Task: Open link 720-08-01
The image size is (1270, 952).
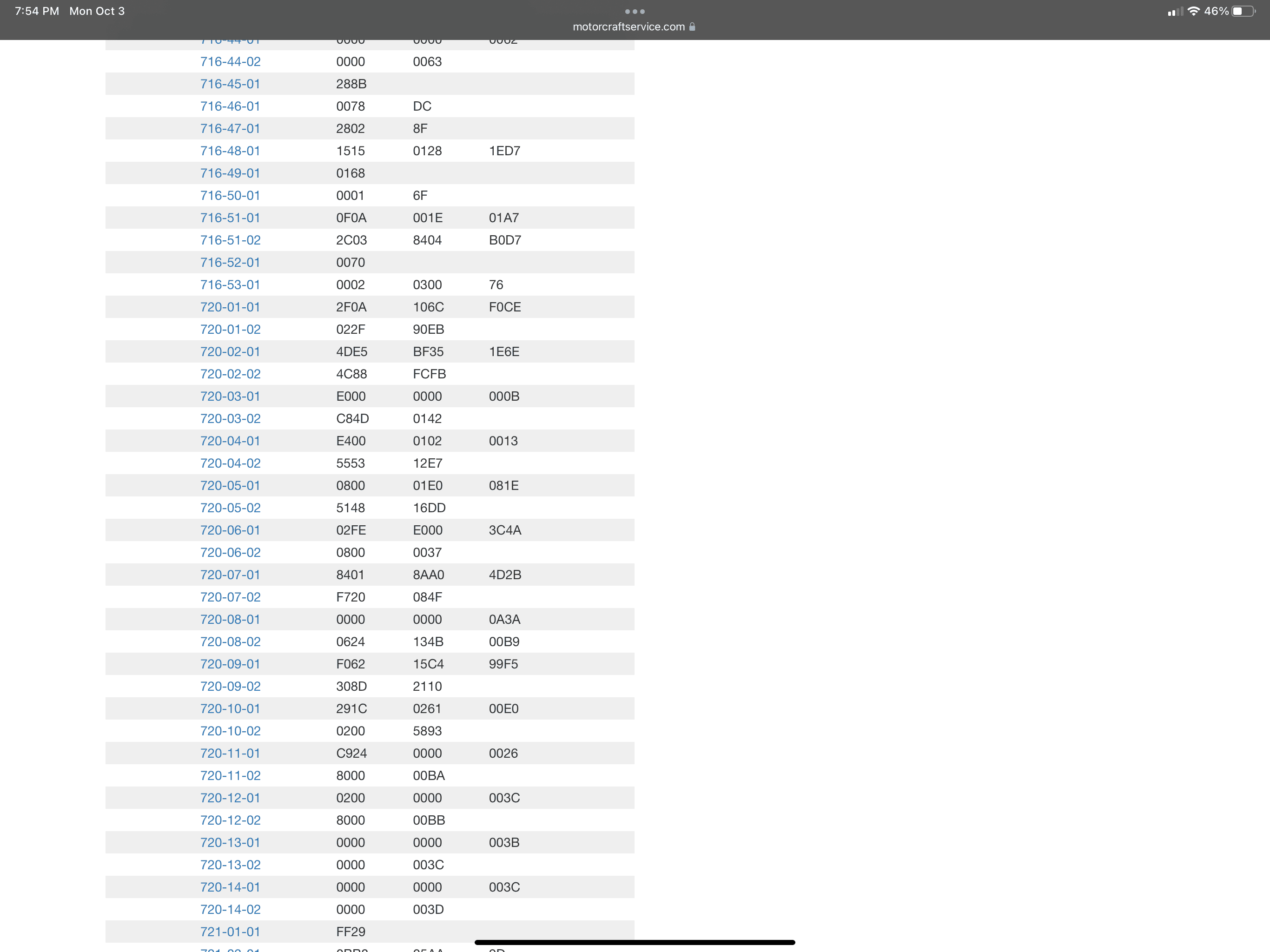Action: [230, 620]
